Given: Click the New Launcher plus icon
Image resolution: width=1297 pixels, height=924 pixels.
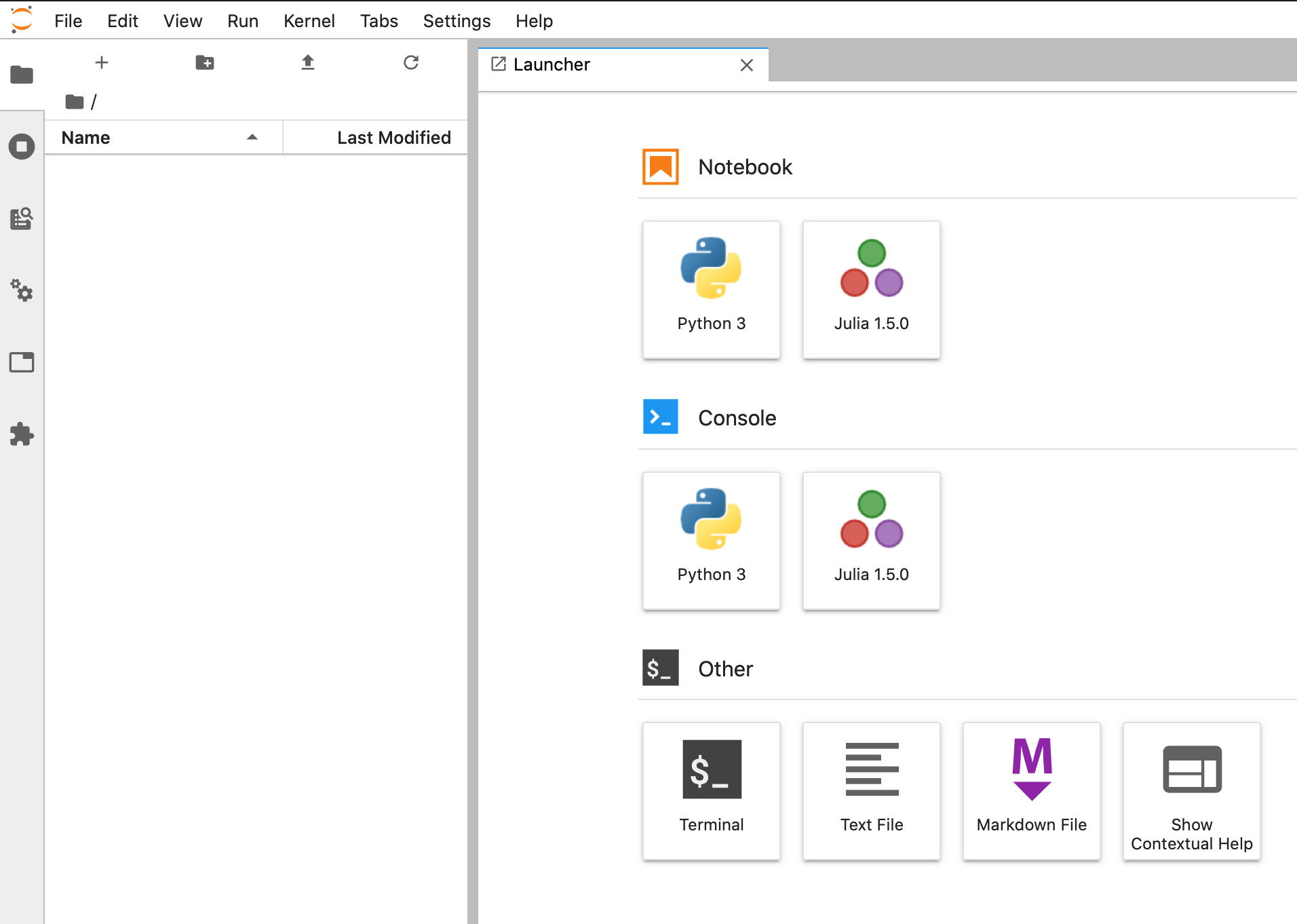Looking at the screenshot, I should click(102, 63).
